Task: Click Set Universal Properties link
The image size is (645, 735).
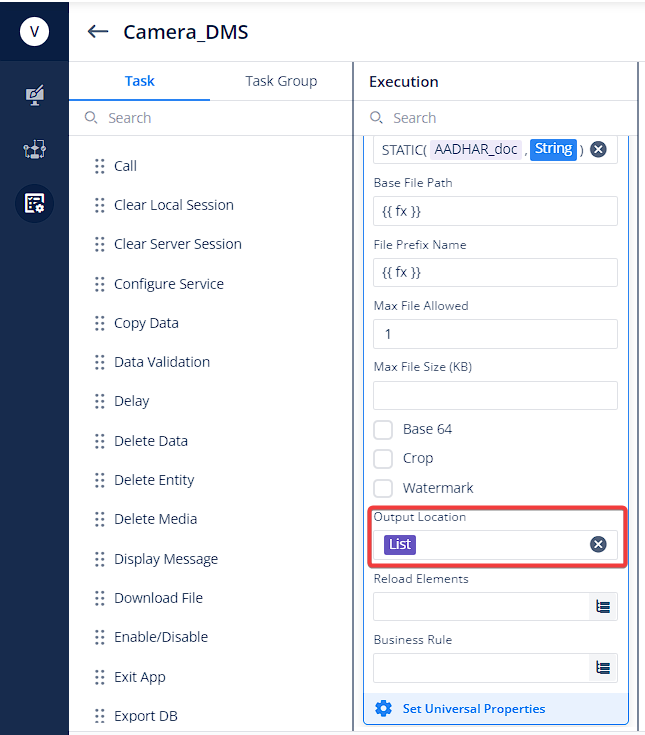Action: click(474, 709)
